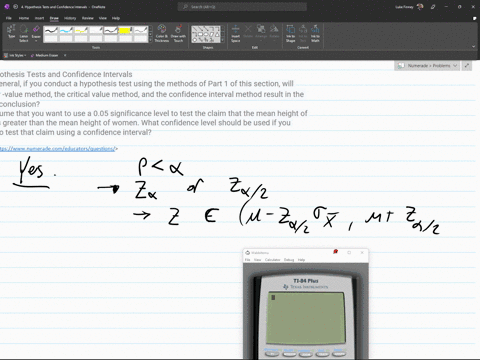Switch to the View ribbon tab
The height and width of the screenshot is (360, 480).
pyautogui.click(x=103, y=18)
